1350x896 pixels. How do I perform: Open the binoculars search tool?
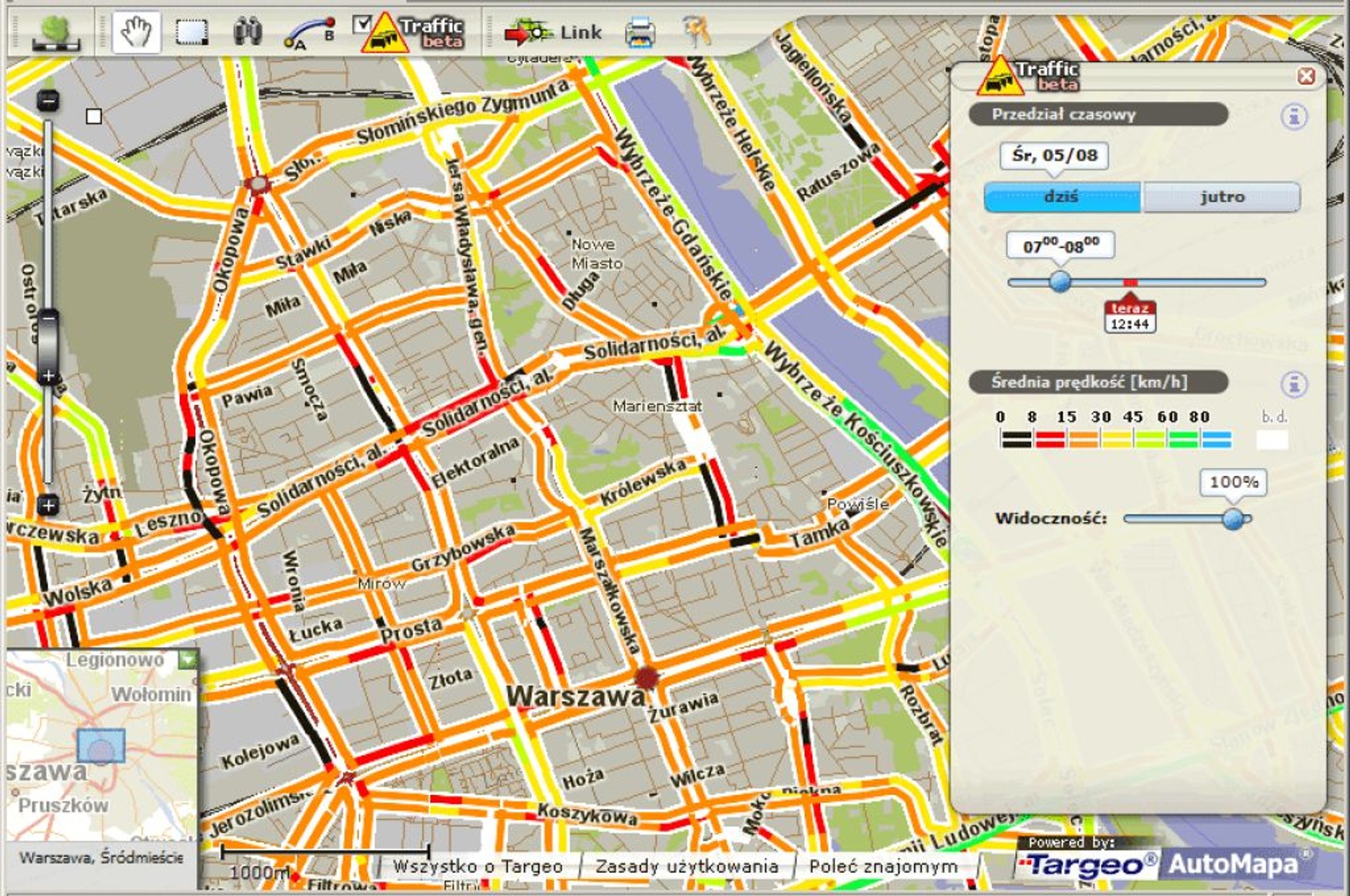point(248,32)
